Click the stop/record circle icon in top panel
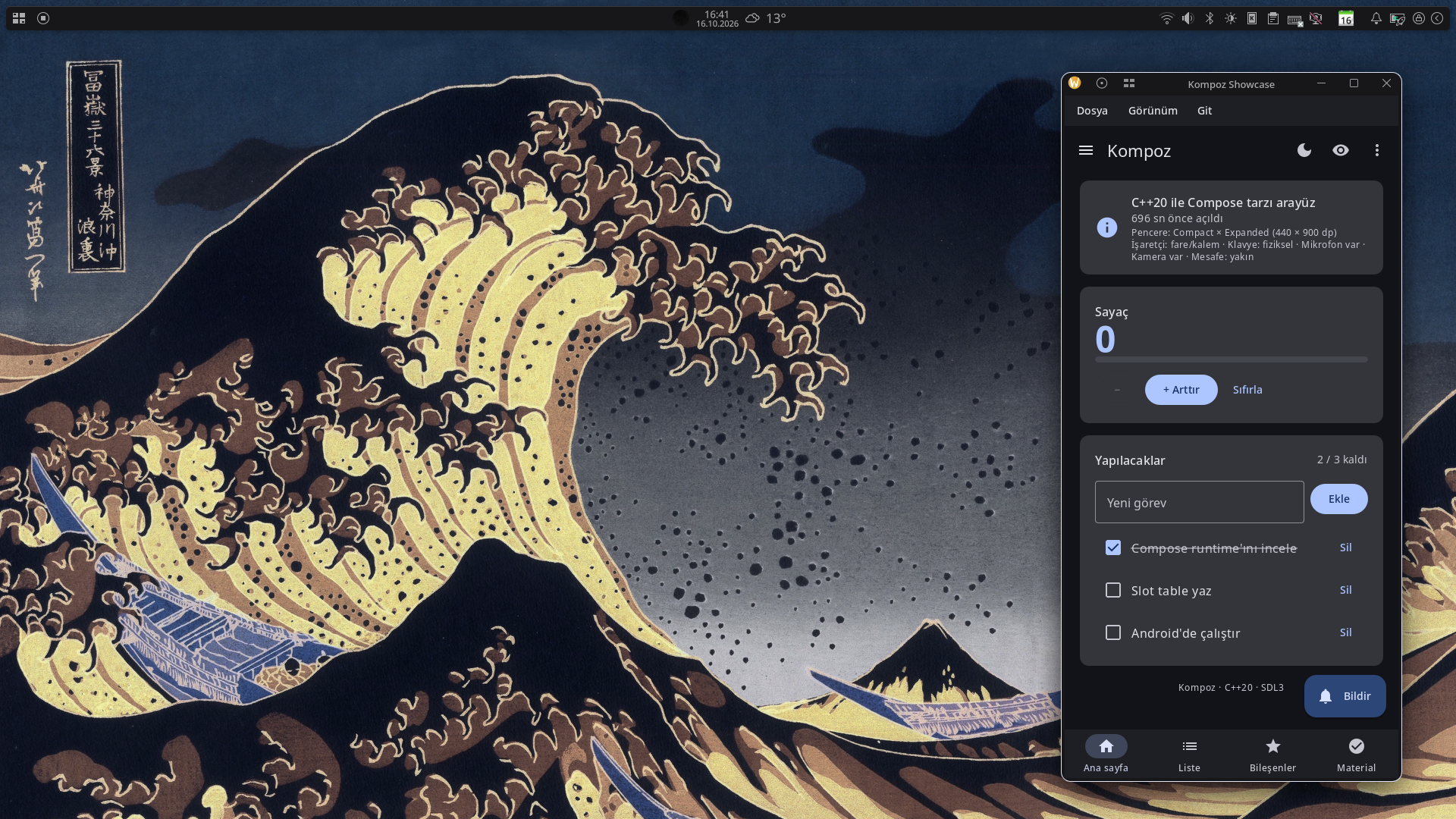1456x819 pixels. [x=43, y=18]
